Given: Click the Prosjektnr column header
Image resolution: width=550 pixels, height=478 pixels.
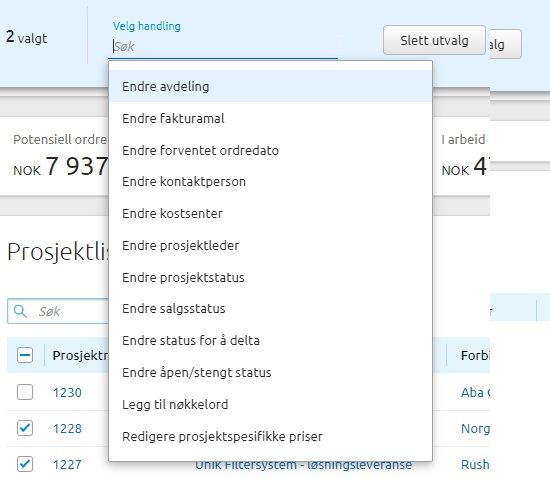Looking at the screenshot, I should (x=80, y=355).
